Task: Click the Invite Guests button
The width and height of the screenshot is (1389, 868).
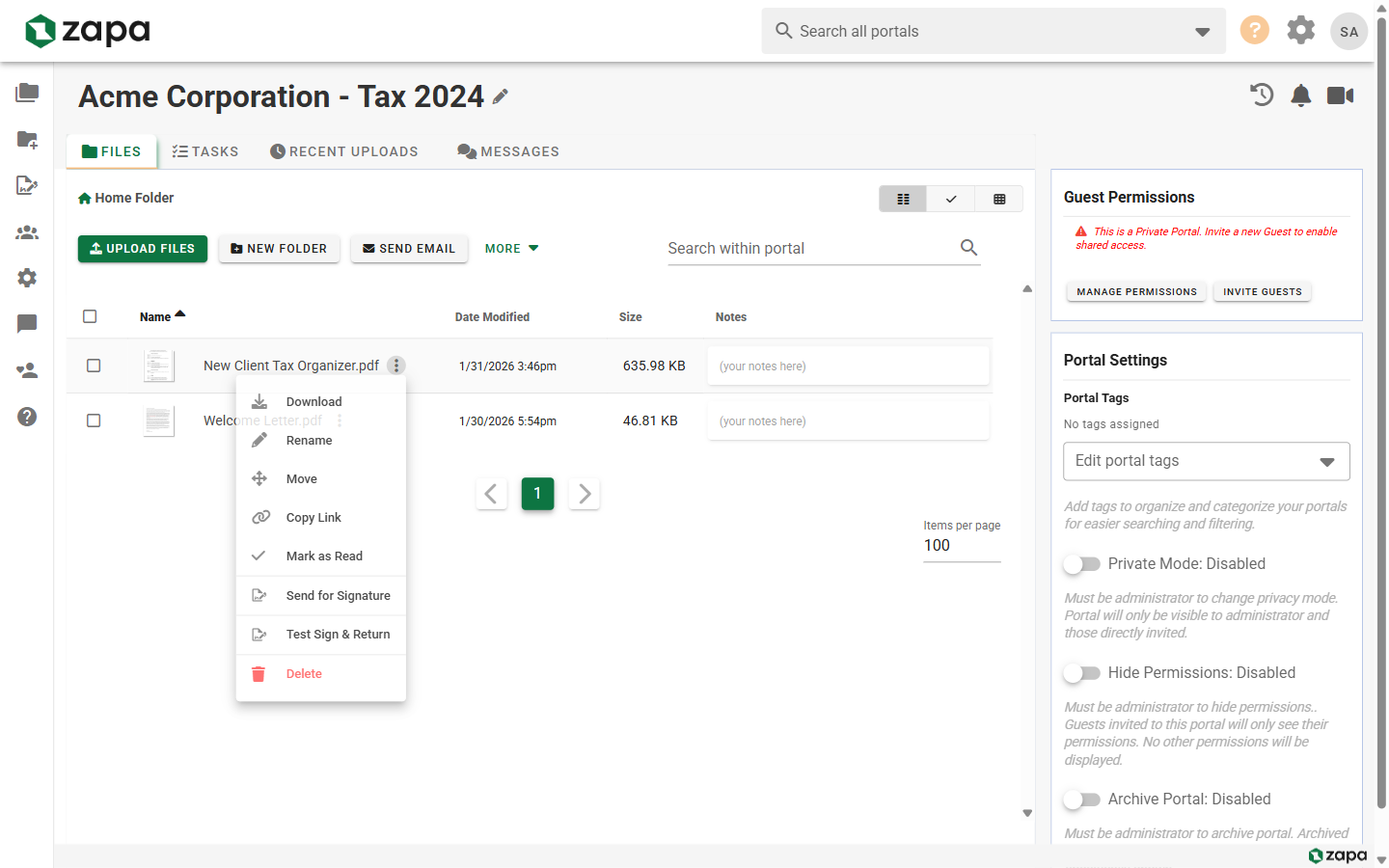Action: [1262, 291]
